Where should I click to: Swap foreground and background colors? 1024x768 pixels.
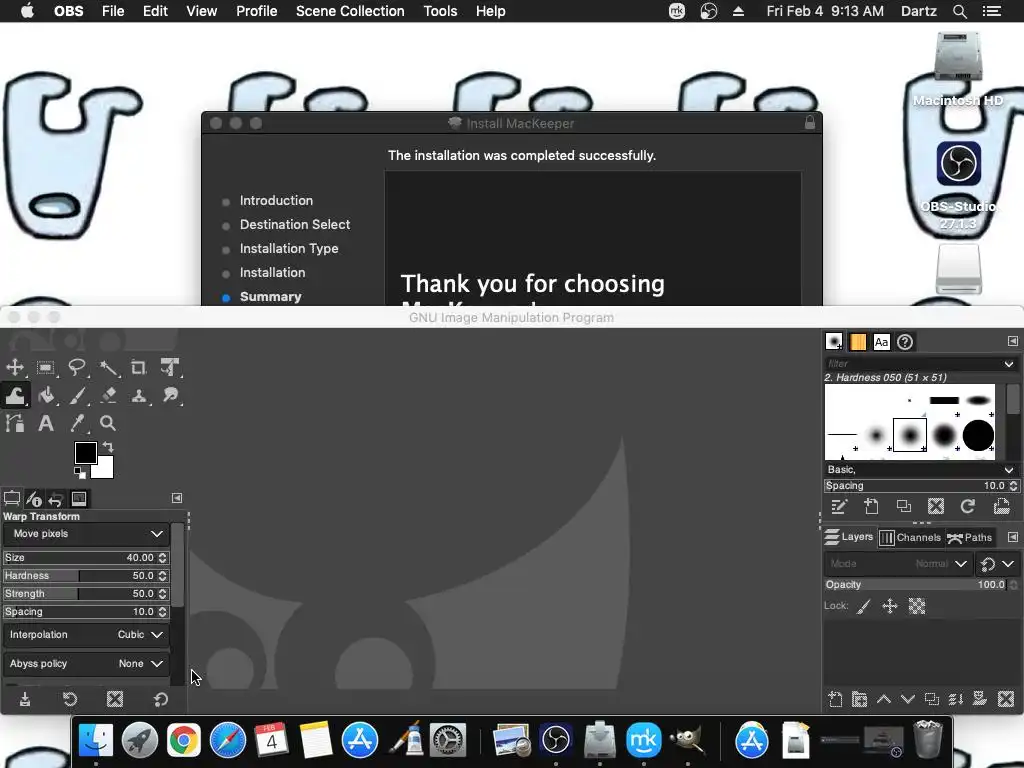[x=108, y=447]
